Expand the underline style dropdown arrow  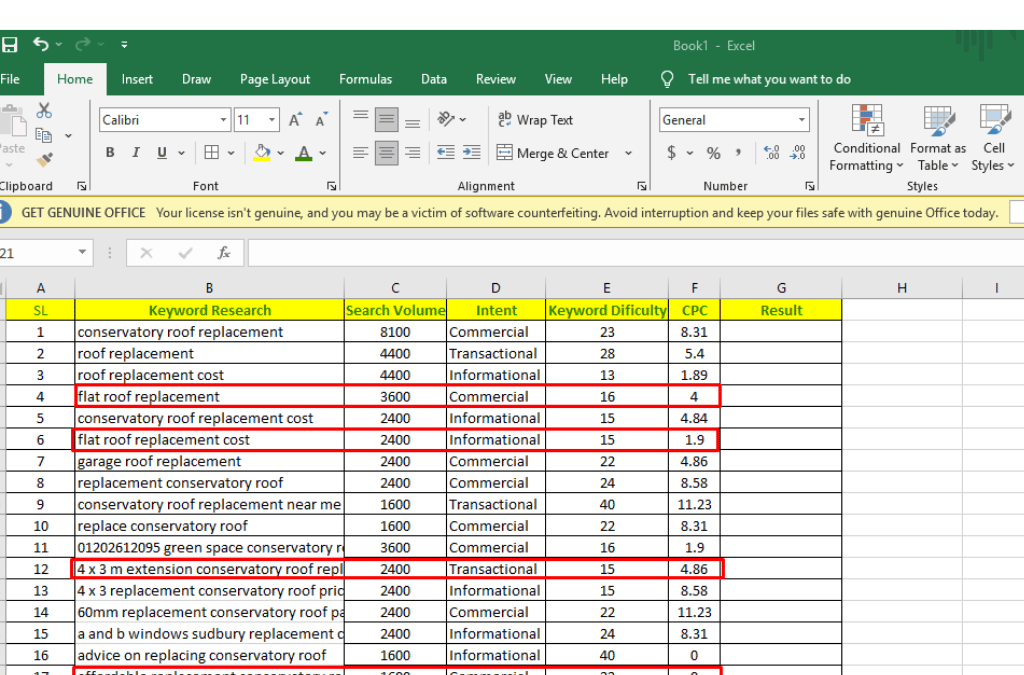click(x=182, y=153)
